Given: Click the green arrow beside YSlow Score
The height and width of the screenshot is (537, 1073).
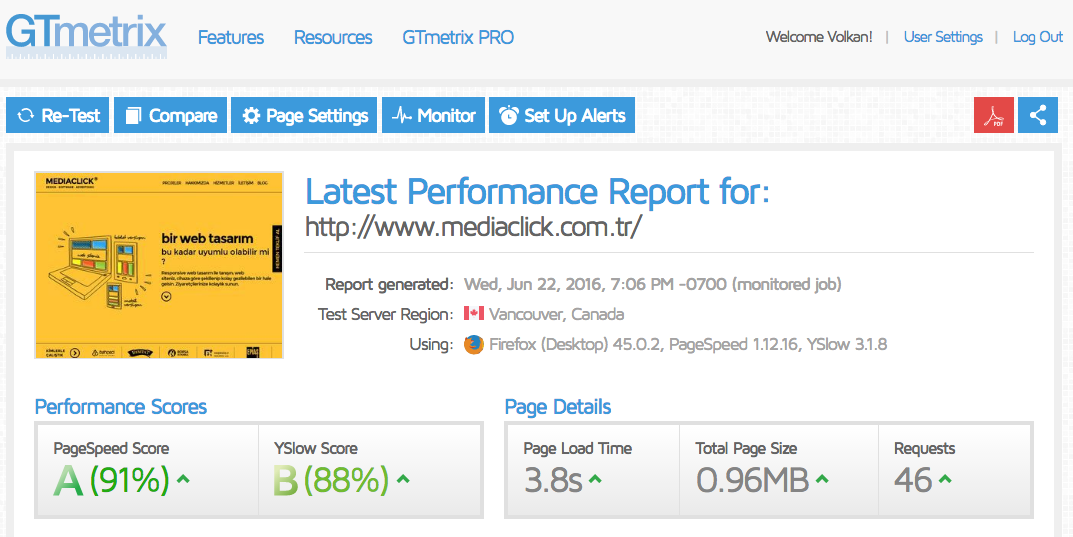Looking at the screenshot, I should click(403, 480).
